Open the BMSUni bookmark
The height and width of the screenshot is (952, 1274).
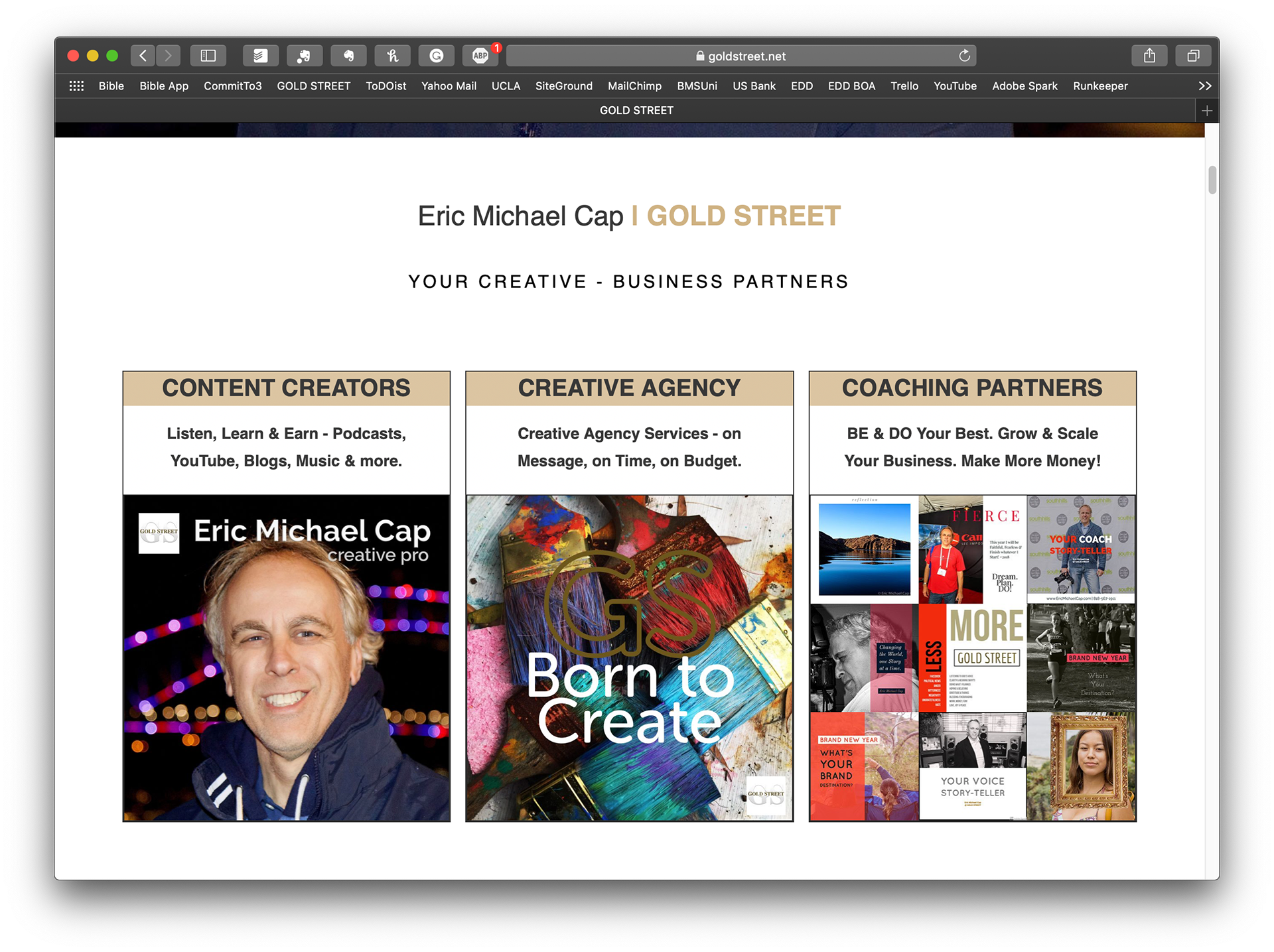697,86
